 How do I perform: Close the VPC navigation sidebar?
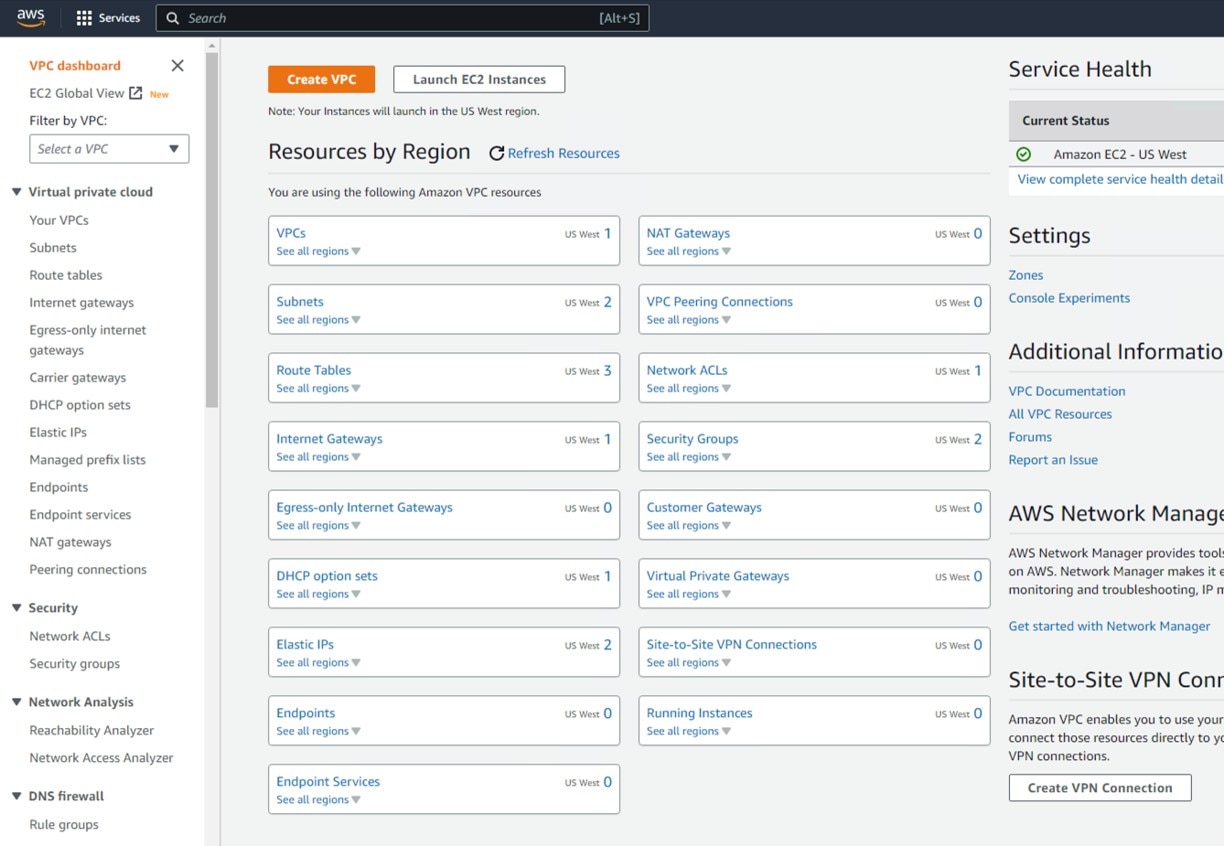[177, 66]
